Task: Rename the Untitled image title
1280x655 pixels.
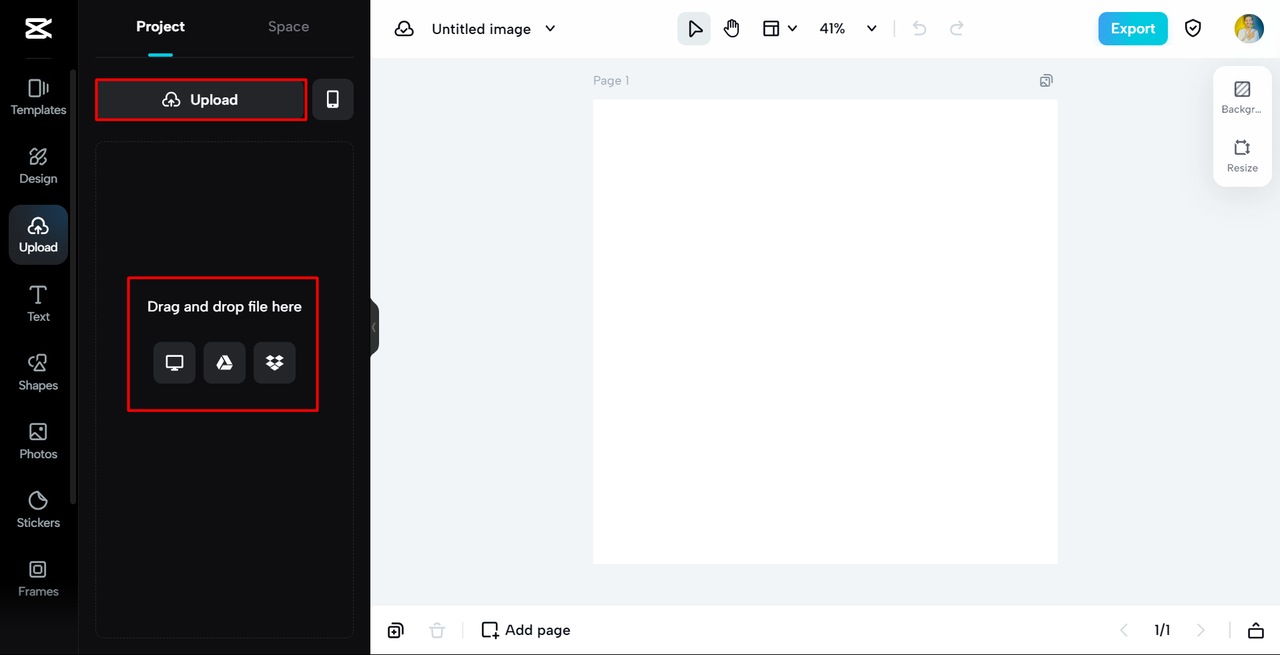Action: [x=481, y=29]
